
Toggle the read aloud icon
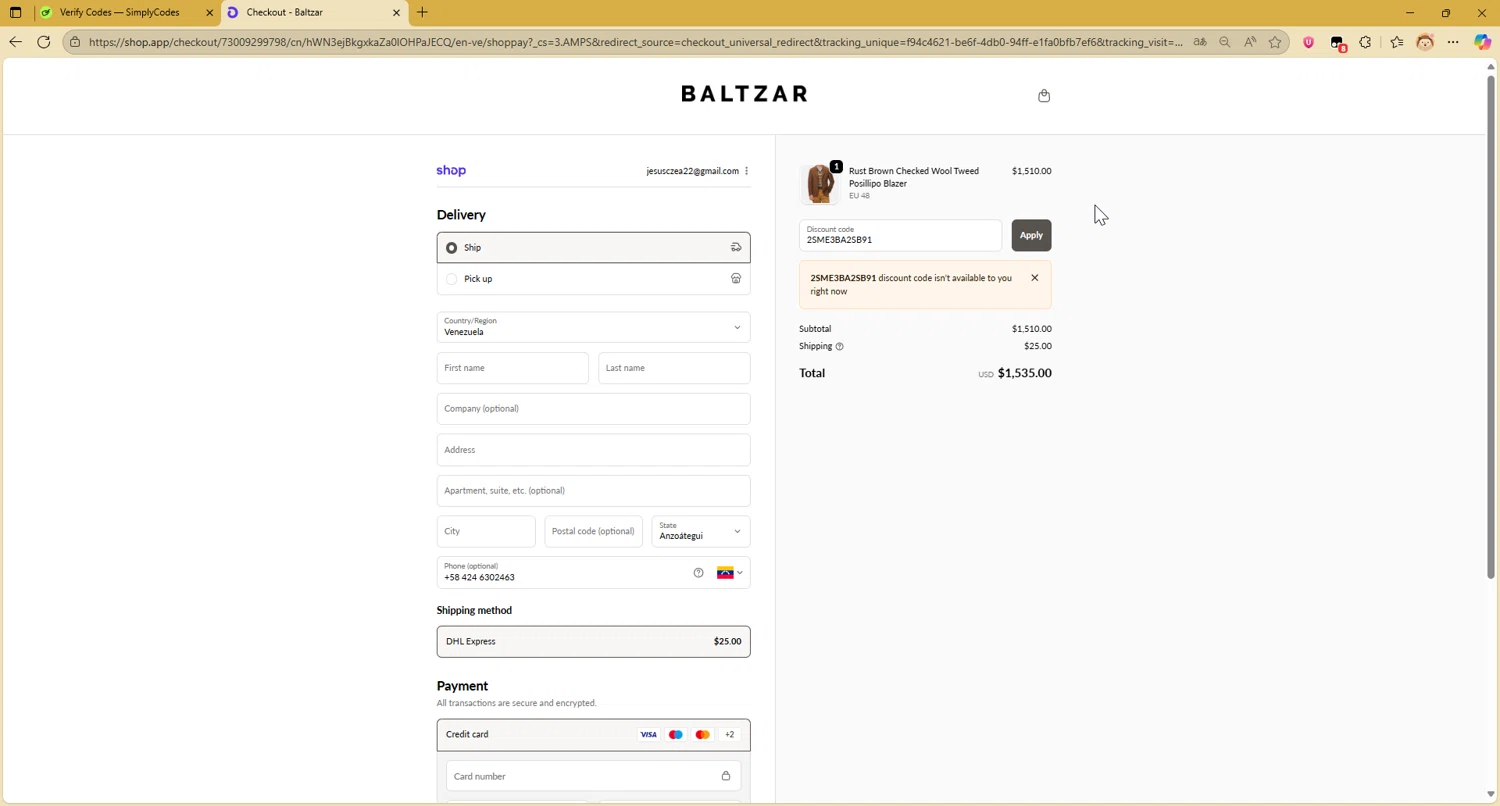[1250, 42]
